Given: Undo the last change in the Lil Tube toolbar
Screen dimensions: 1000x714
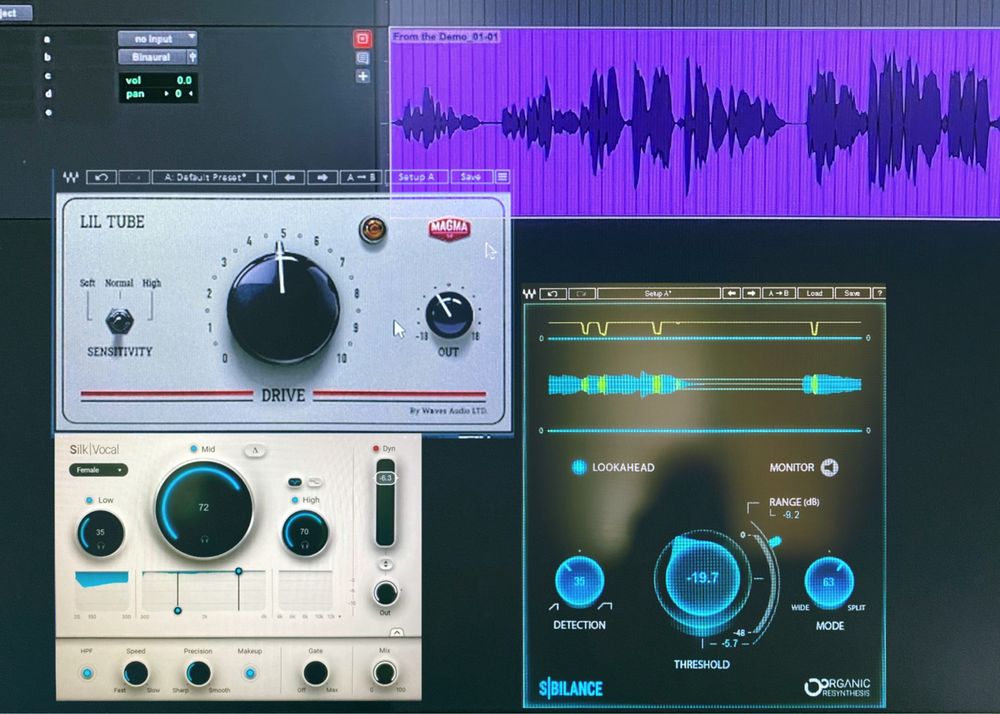Looking at the screenshot, I should coord(101,177).
